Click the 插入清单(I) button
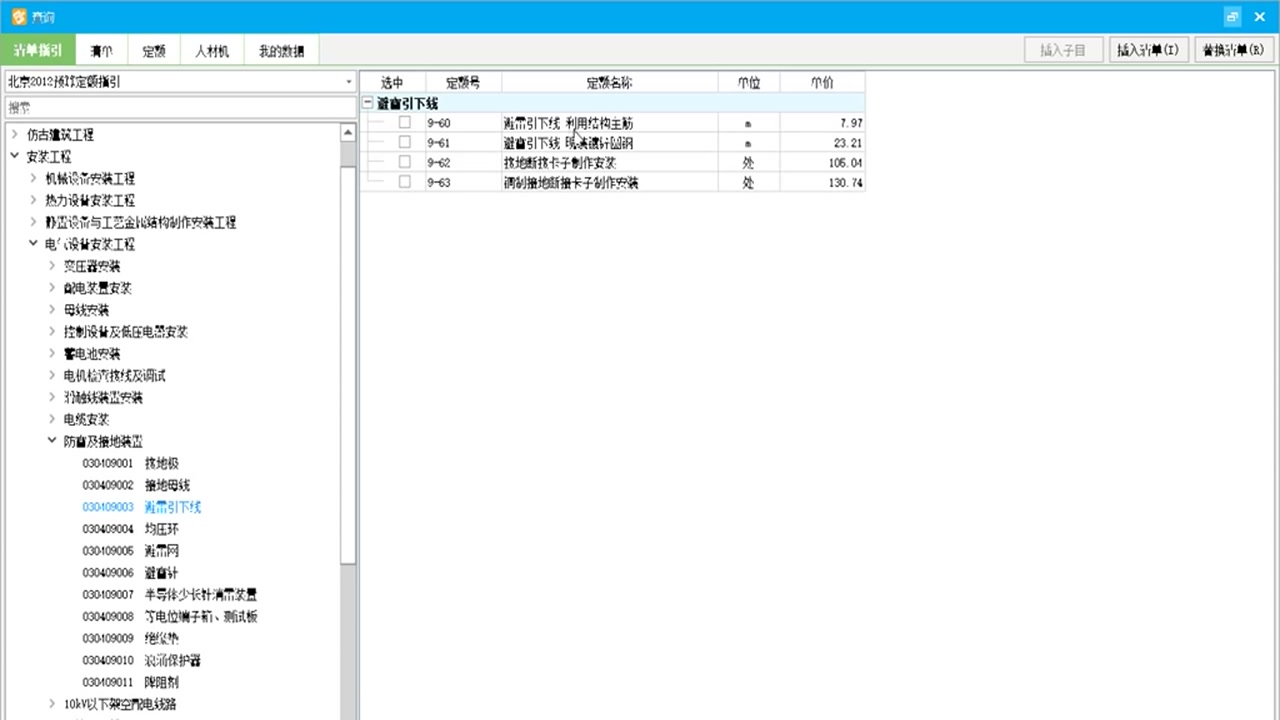Image resolution: width=1280 pixels, height=720 pixels. coord(1148,50)
